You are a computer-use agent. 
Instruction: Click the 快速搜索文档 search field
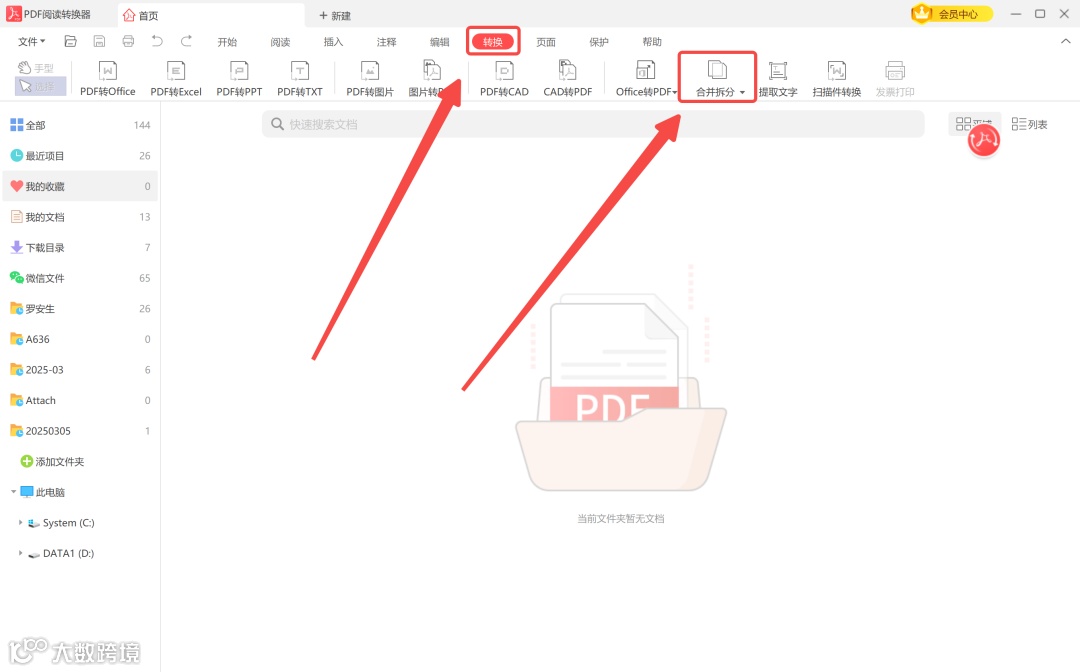(593, 124)
